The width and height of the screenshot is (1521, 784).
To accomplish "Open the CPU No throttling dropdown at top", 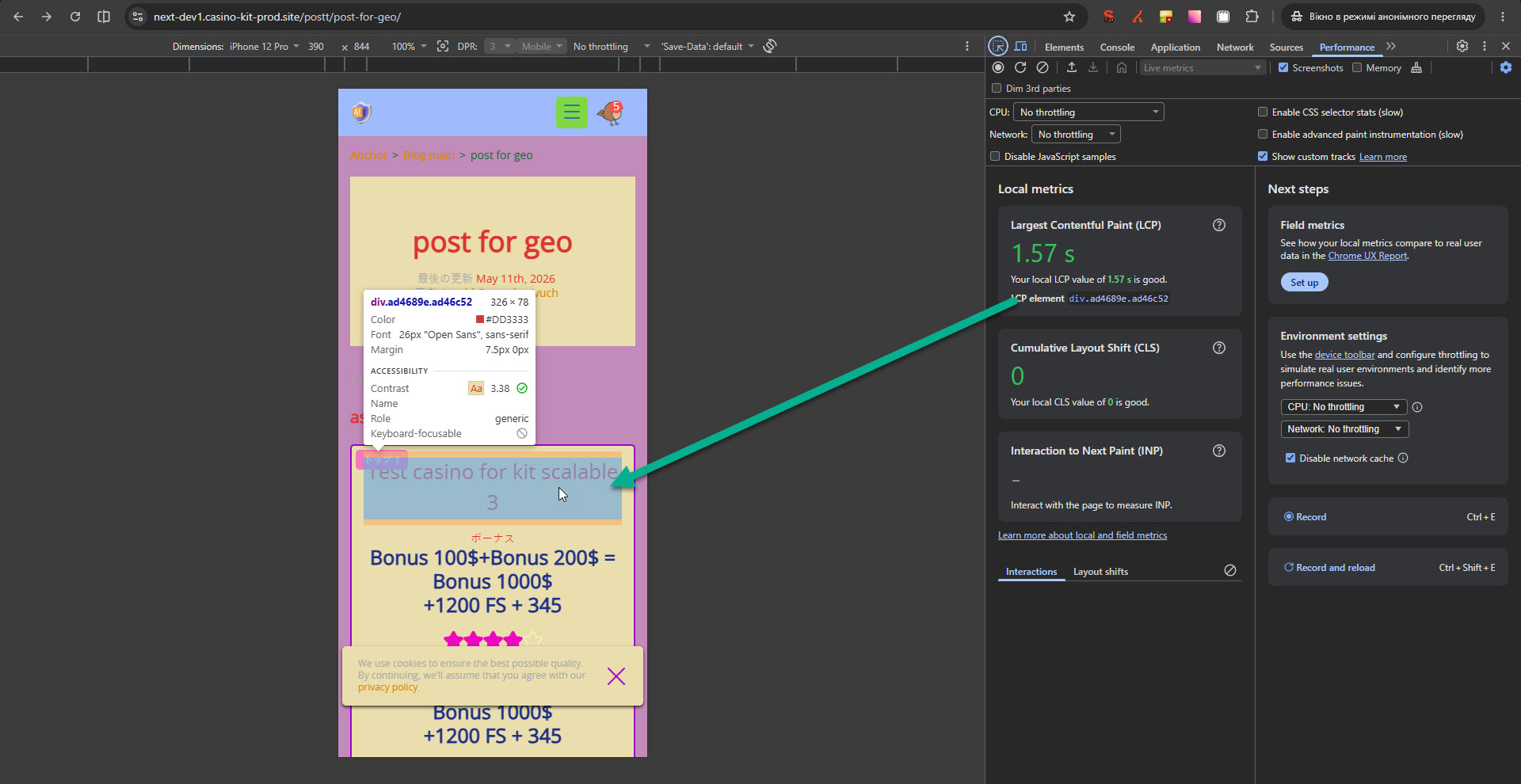I will 1088,112.
